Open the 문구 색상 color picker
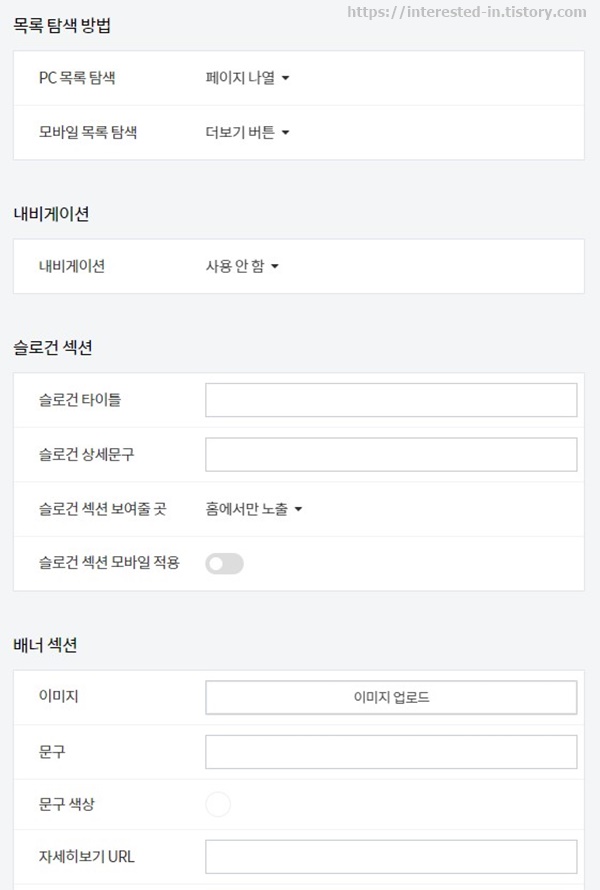The image size is (600, 890). [x=218, y=804]
